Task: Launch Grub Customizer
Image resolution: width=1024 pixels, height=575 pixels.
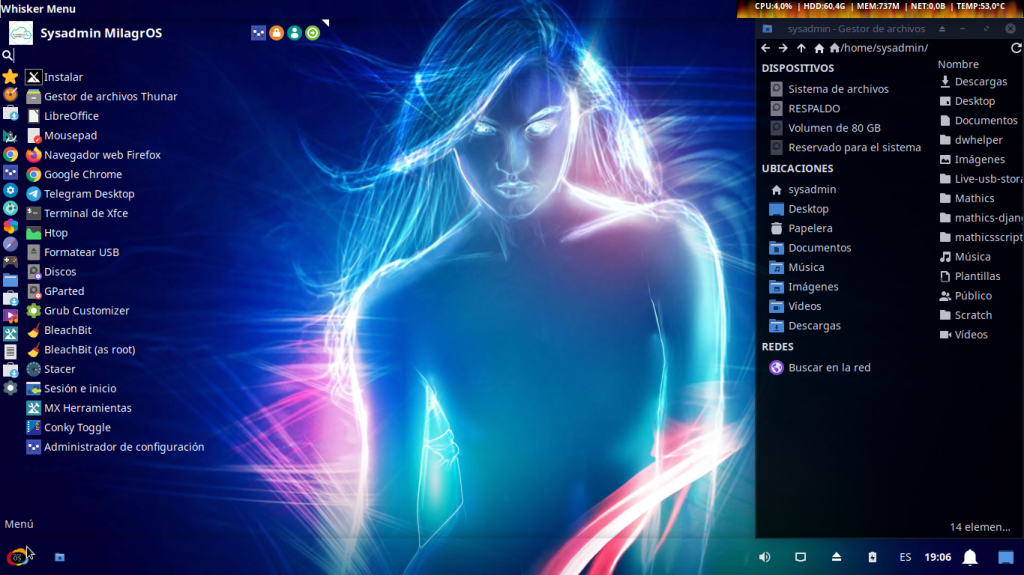Action: click(86, 311)
